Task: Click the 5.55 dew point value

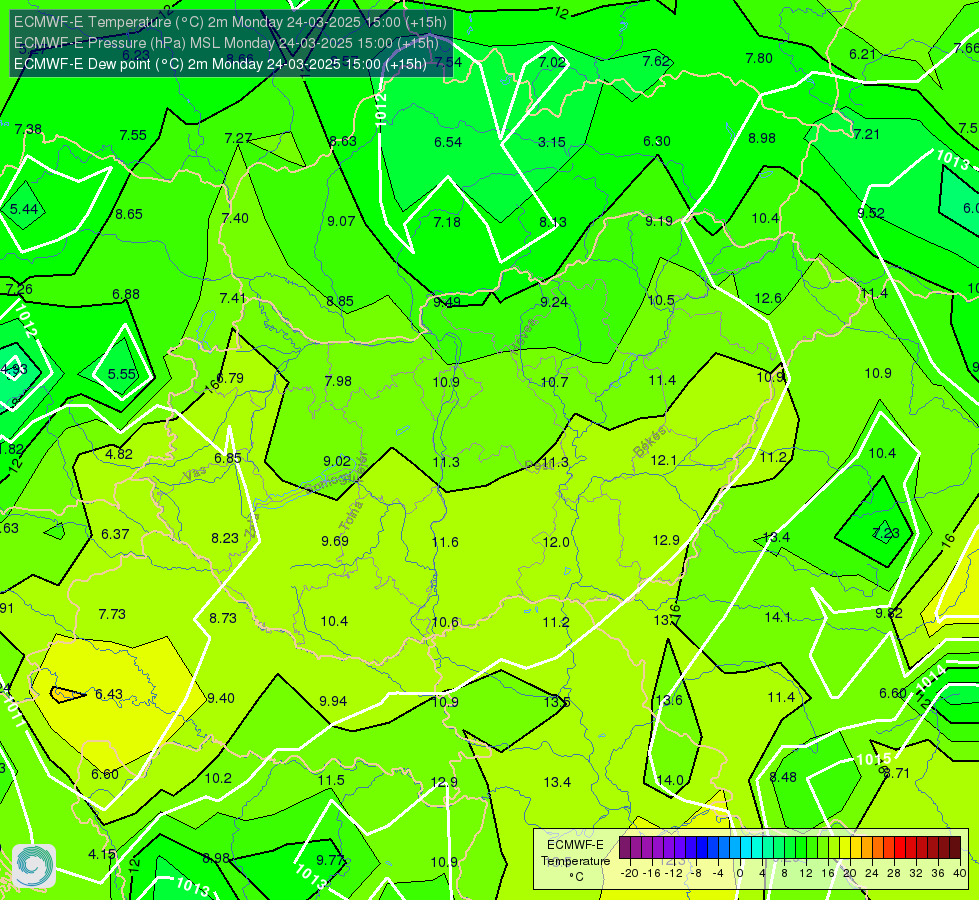Action: [x=122, y=374]
